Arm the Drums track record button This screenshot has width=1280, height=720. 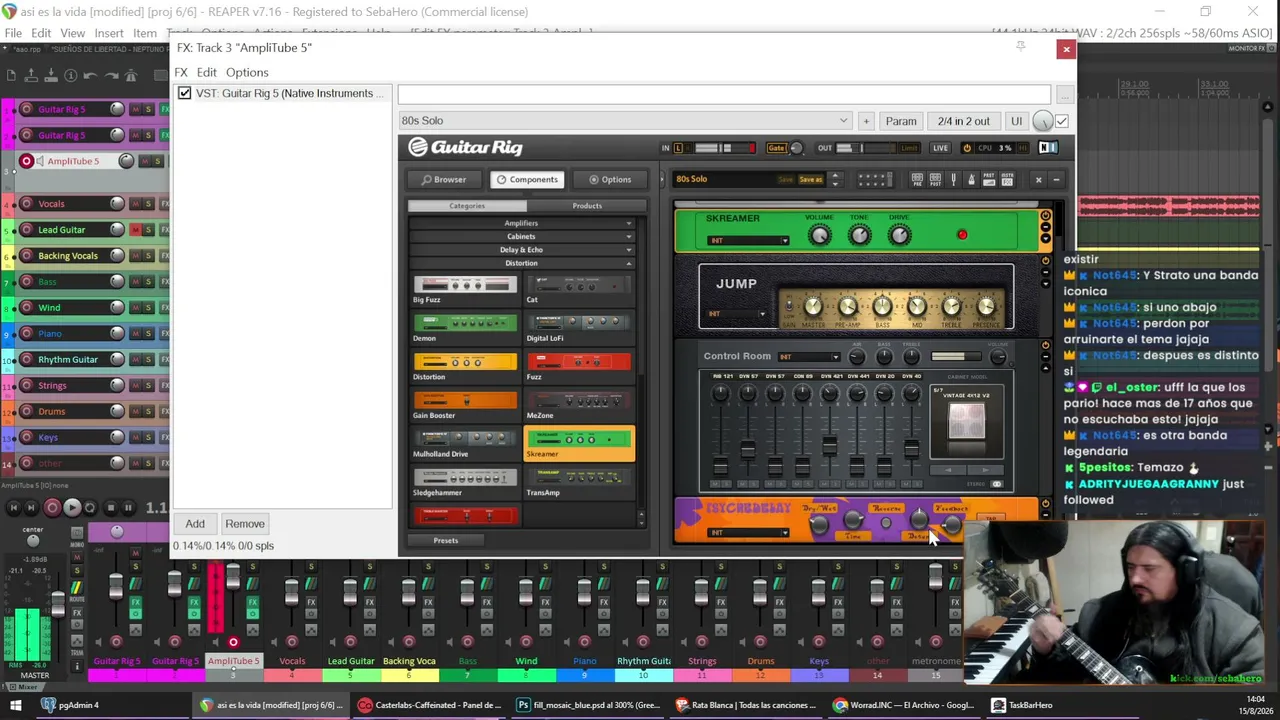click(x=26, y=411)
